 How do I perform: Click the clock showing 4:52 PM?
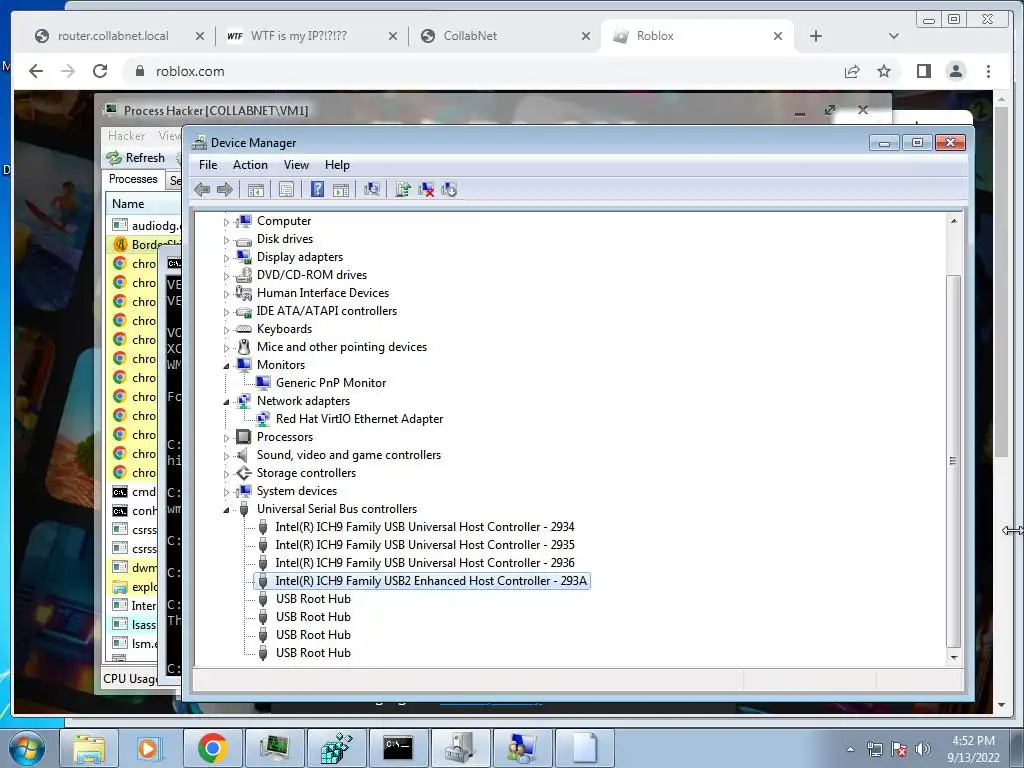click(x=973, y=748)
